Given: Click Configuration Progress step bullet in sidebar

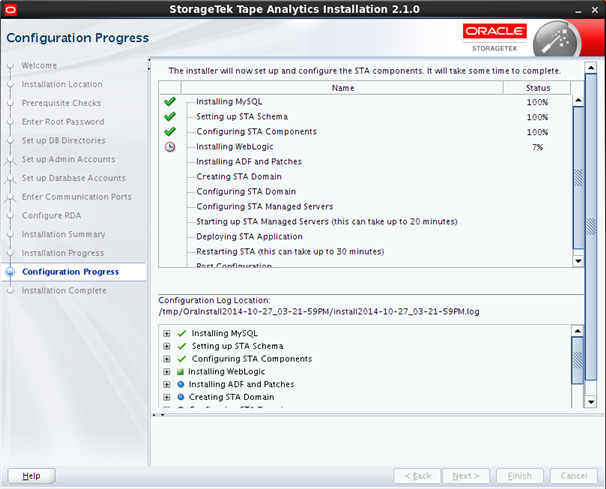Looking at the screenshot, I should 10,272.
